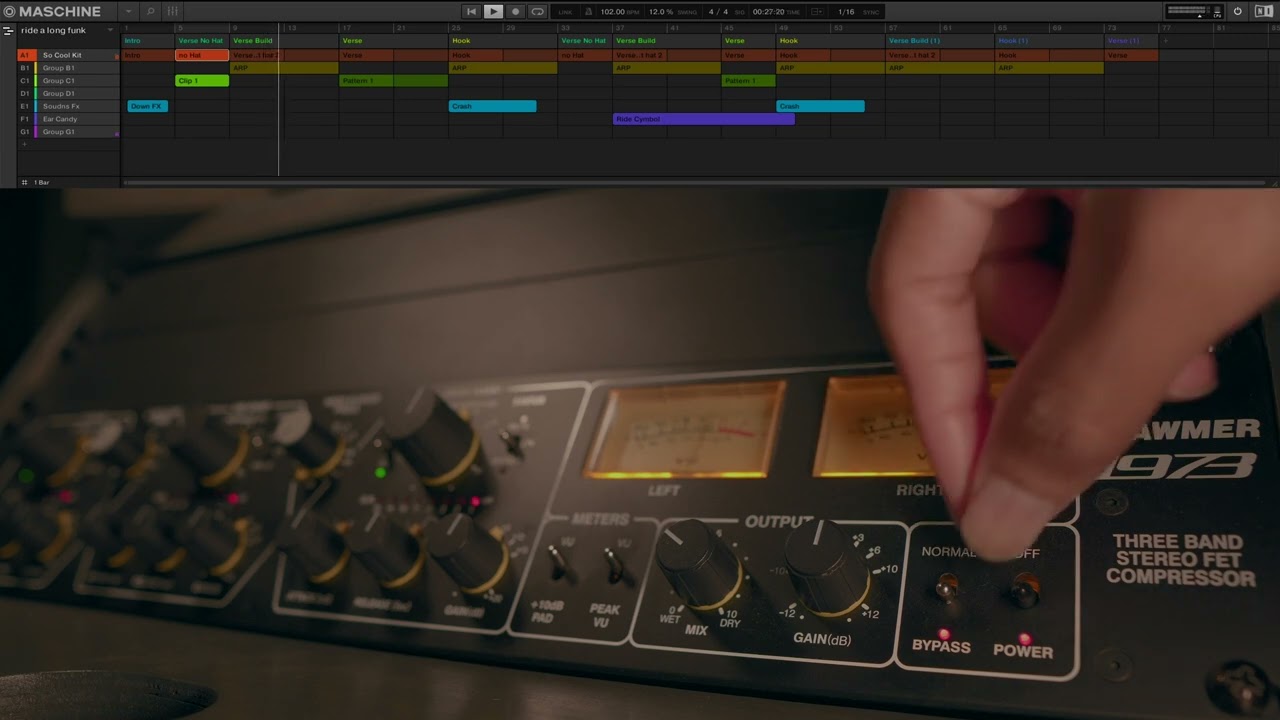This screenshot has height=720, width=1280.
Task: Enable the LINK button
Action: [565, 12]
